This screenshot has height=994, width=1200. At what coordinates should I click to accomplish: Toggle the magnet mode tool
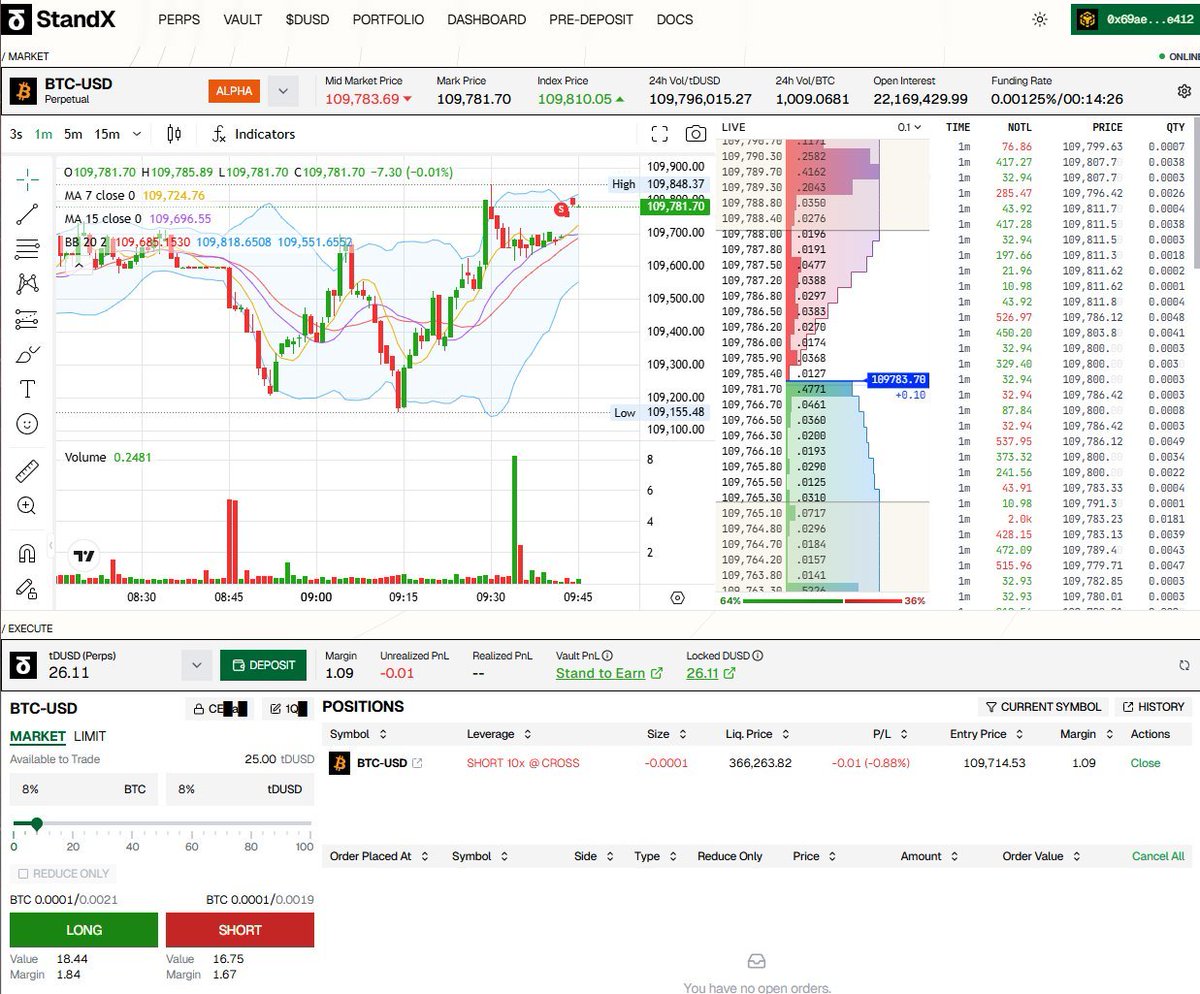pyautogui.click(x=27, y=554)
